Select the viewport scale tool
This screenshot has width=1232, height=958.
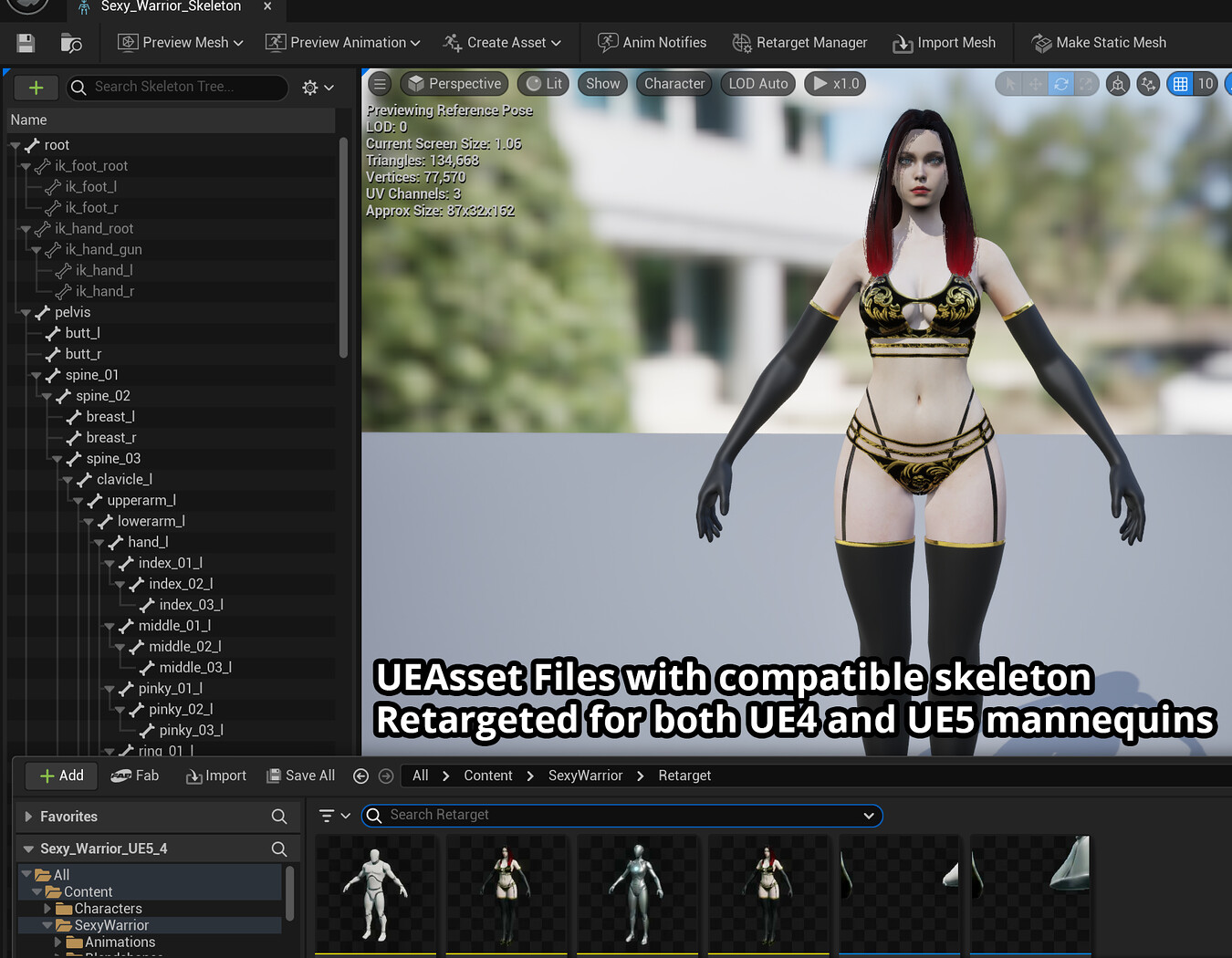(x=1086, y=84)
